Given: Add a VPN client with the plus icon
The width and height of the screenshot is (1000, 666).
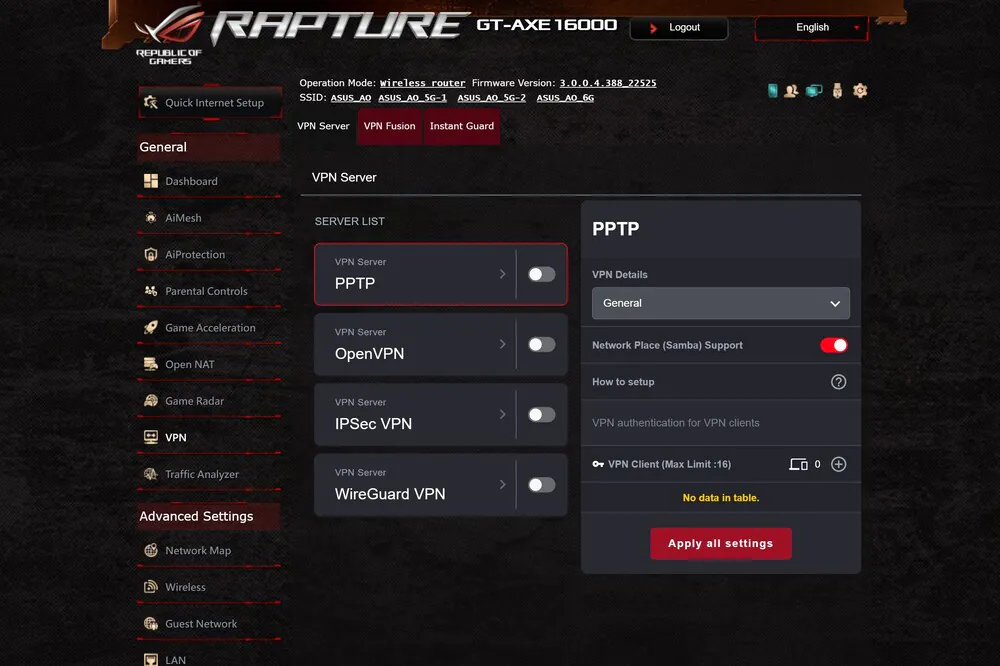Looking at the screenshot, I should (838, 464).
